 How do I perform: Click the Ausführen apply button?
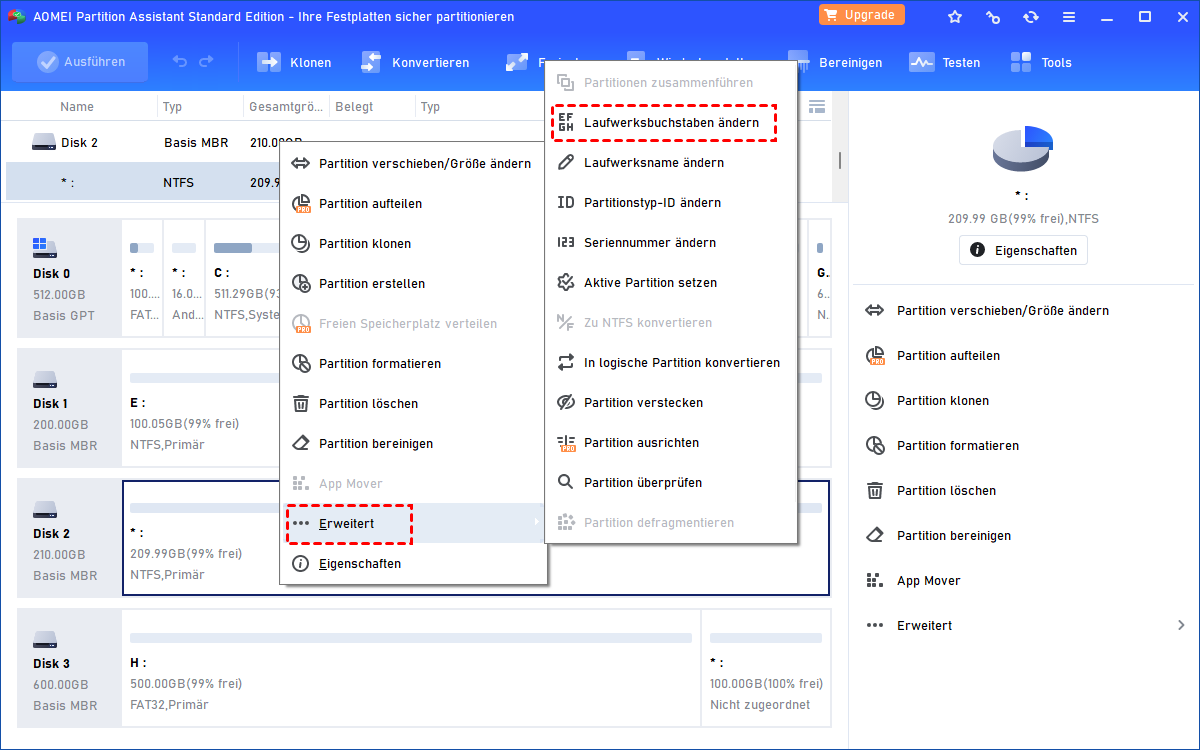click(x=80, y=62)
